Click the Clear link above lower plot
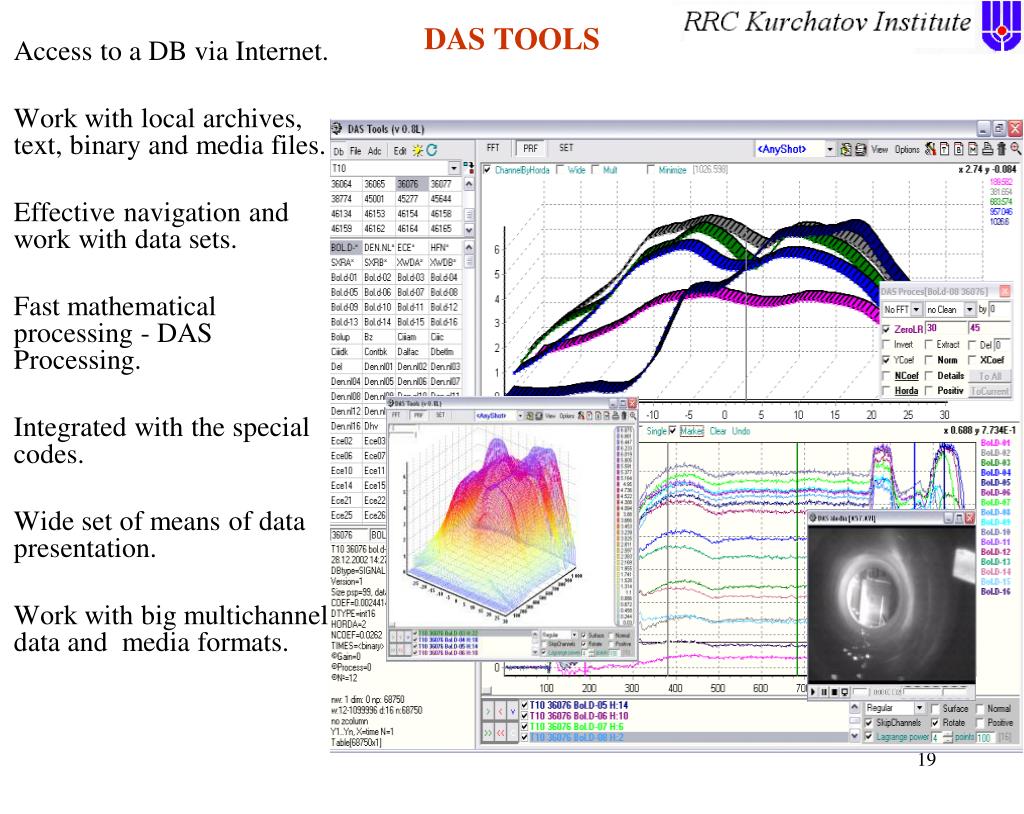1024x814 pixels. pyautogui.click(x=718, y=431)
